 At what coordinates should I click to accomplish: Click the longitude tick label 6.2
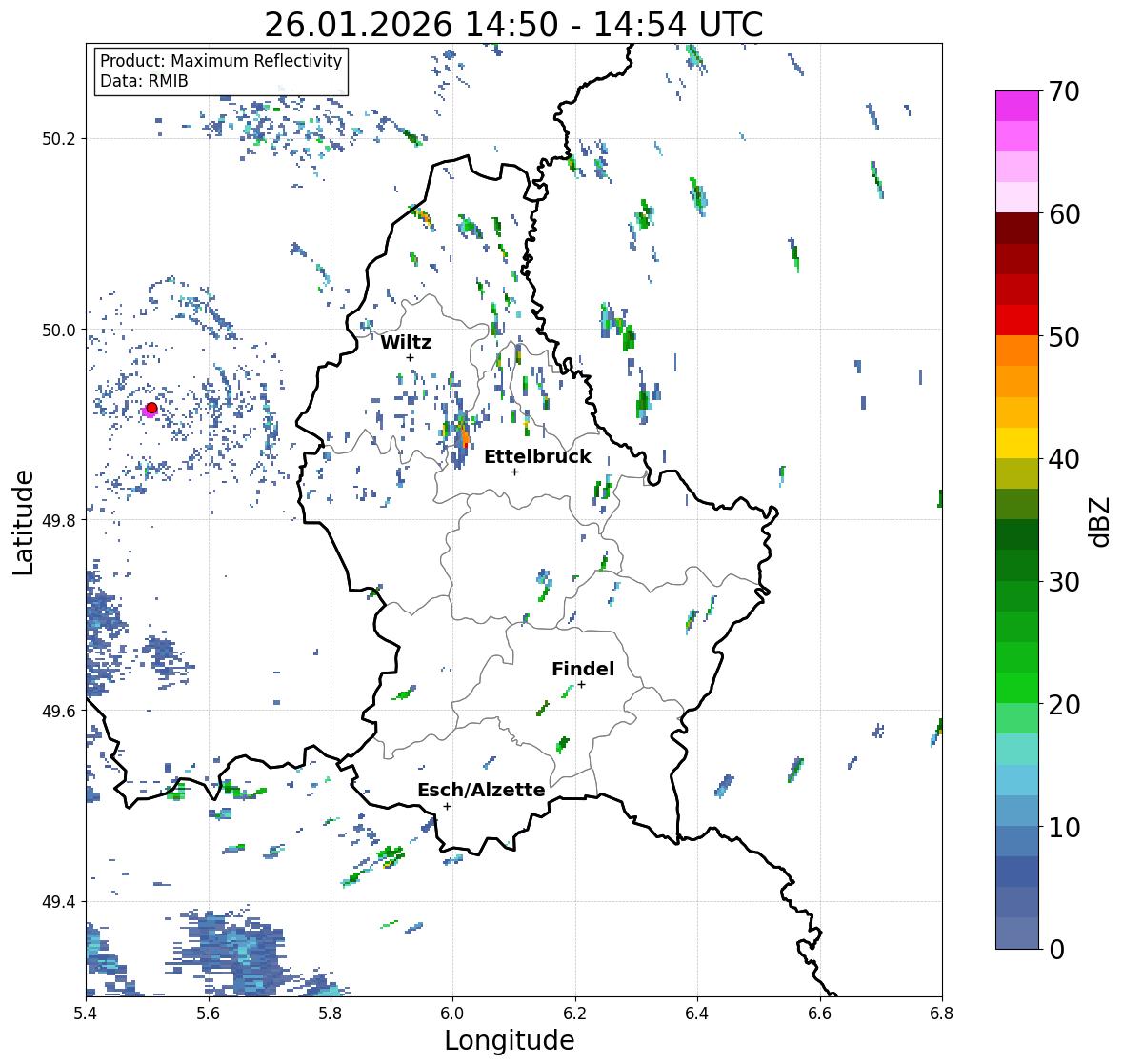tap(575, 1014)
